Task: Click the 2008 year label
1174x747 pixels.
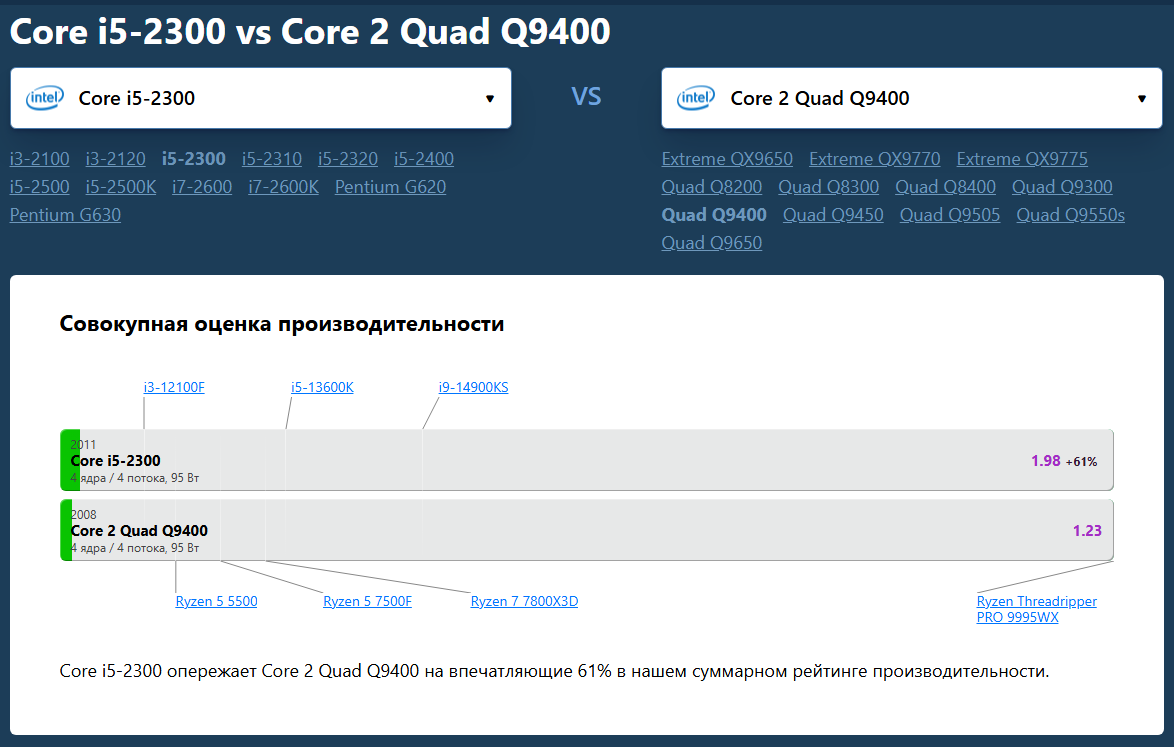Action: [x=83, y=514]
